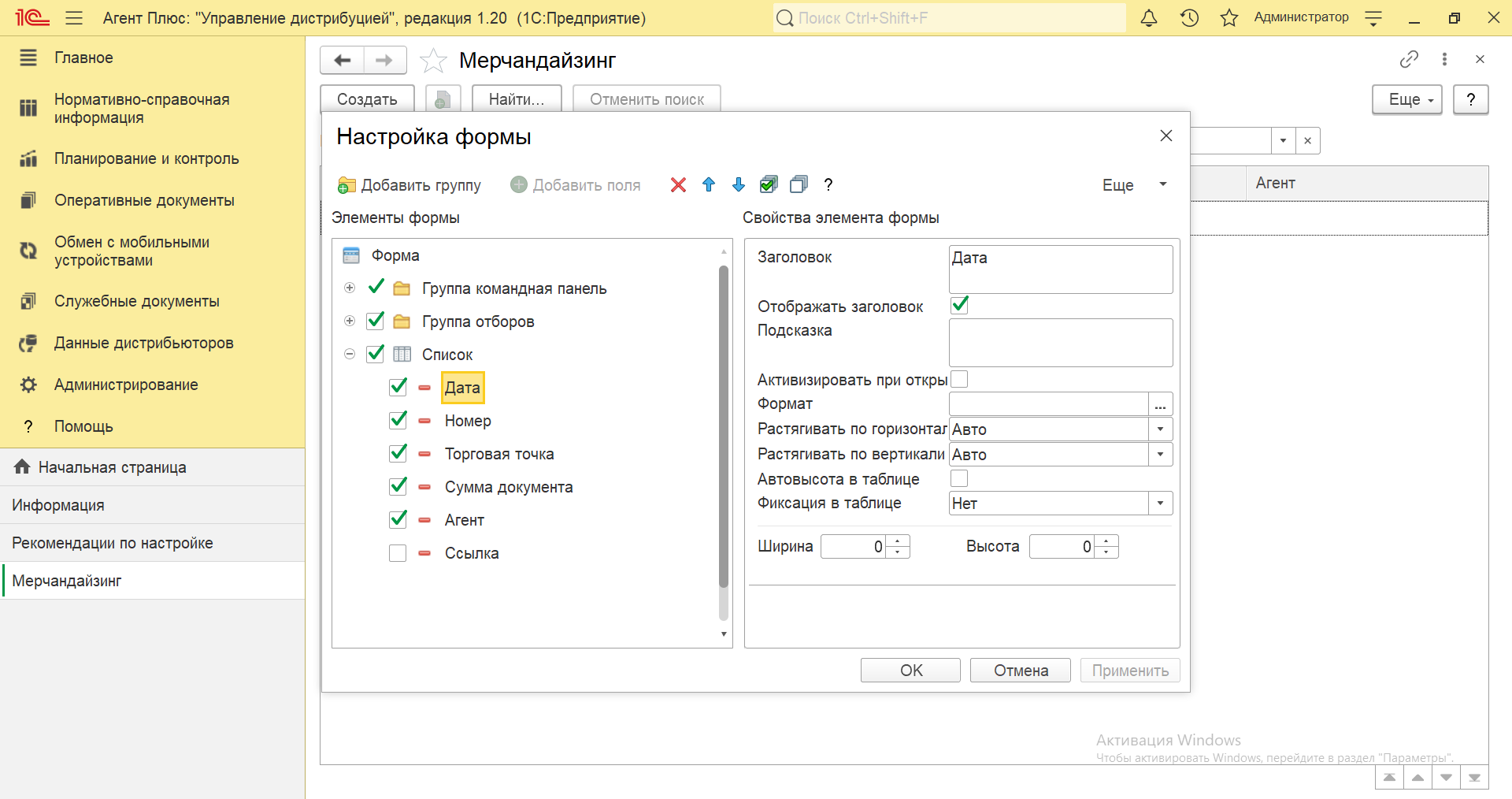This screenshot has height=799, width=1512.
Task: Toggle Группа отборов checkbox
Action: pyautogui.click(x=376, y=321)
